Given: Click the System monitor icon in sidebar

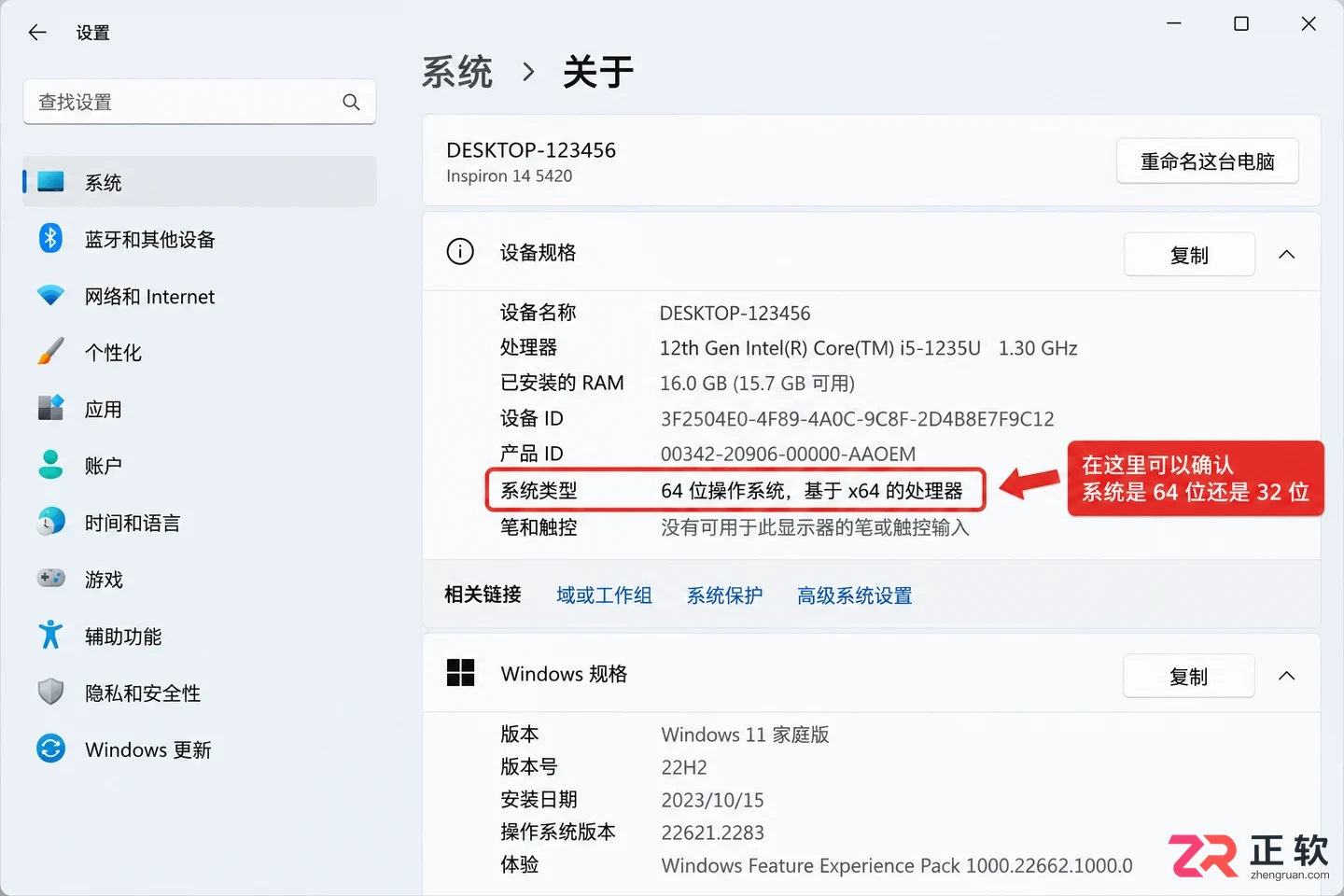Looking at the screenshot, I should click(x=50, y=182).
